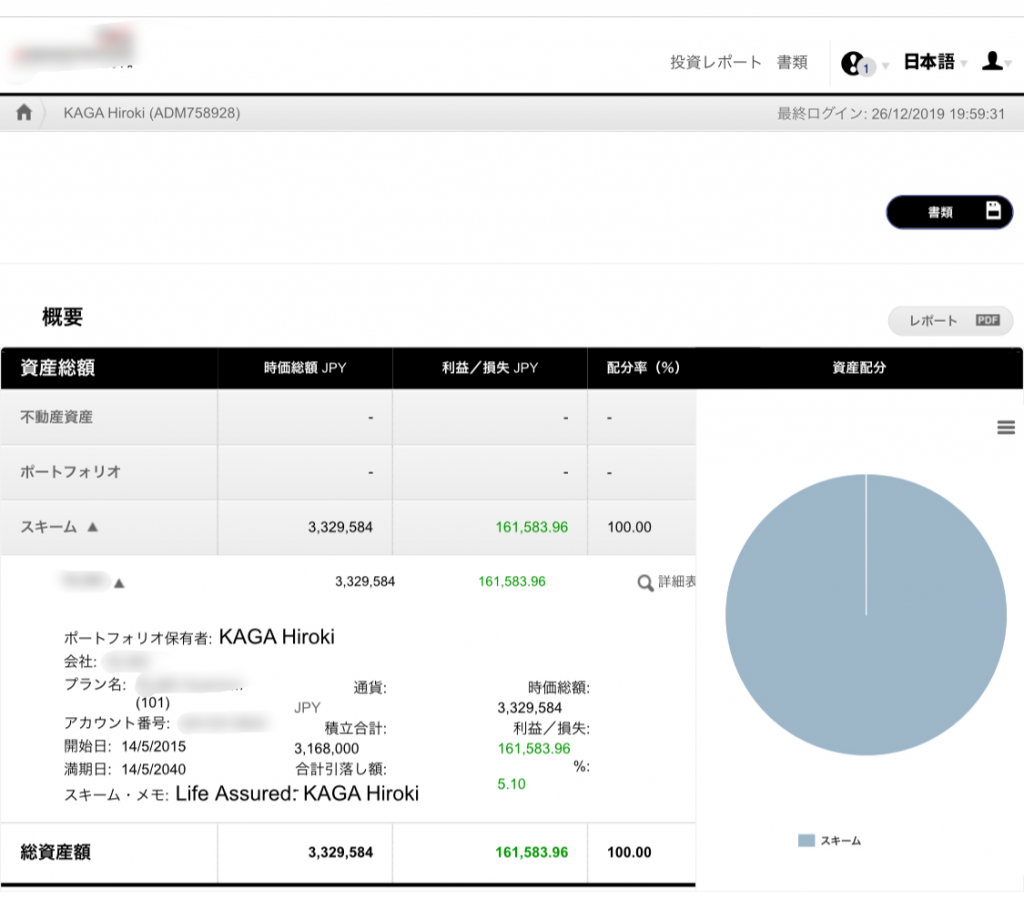
Task: Click the black 書類 button
Action: (x=948, y=212)
